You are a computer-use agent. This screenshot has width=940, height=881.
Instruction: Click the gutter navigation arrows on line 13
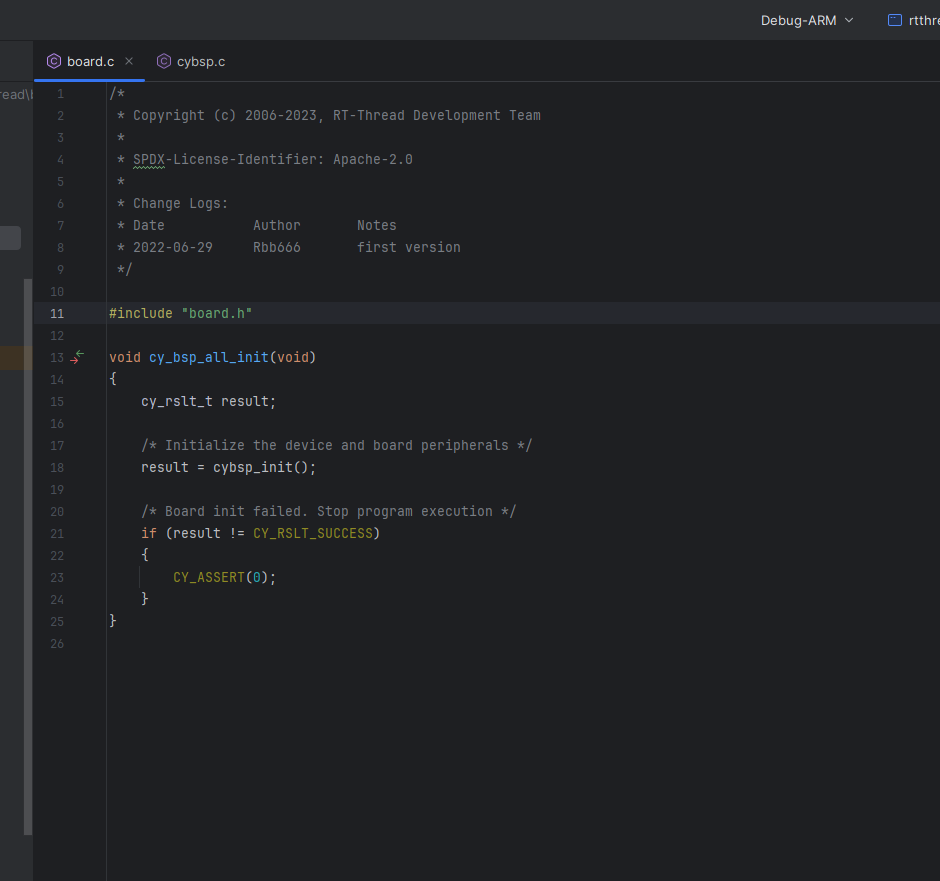pos(77,357)
